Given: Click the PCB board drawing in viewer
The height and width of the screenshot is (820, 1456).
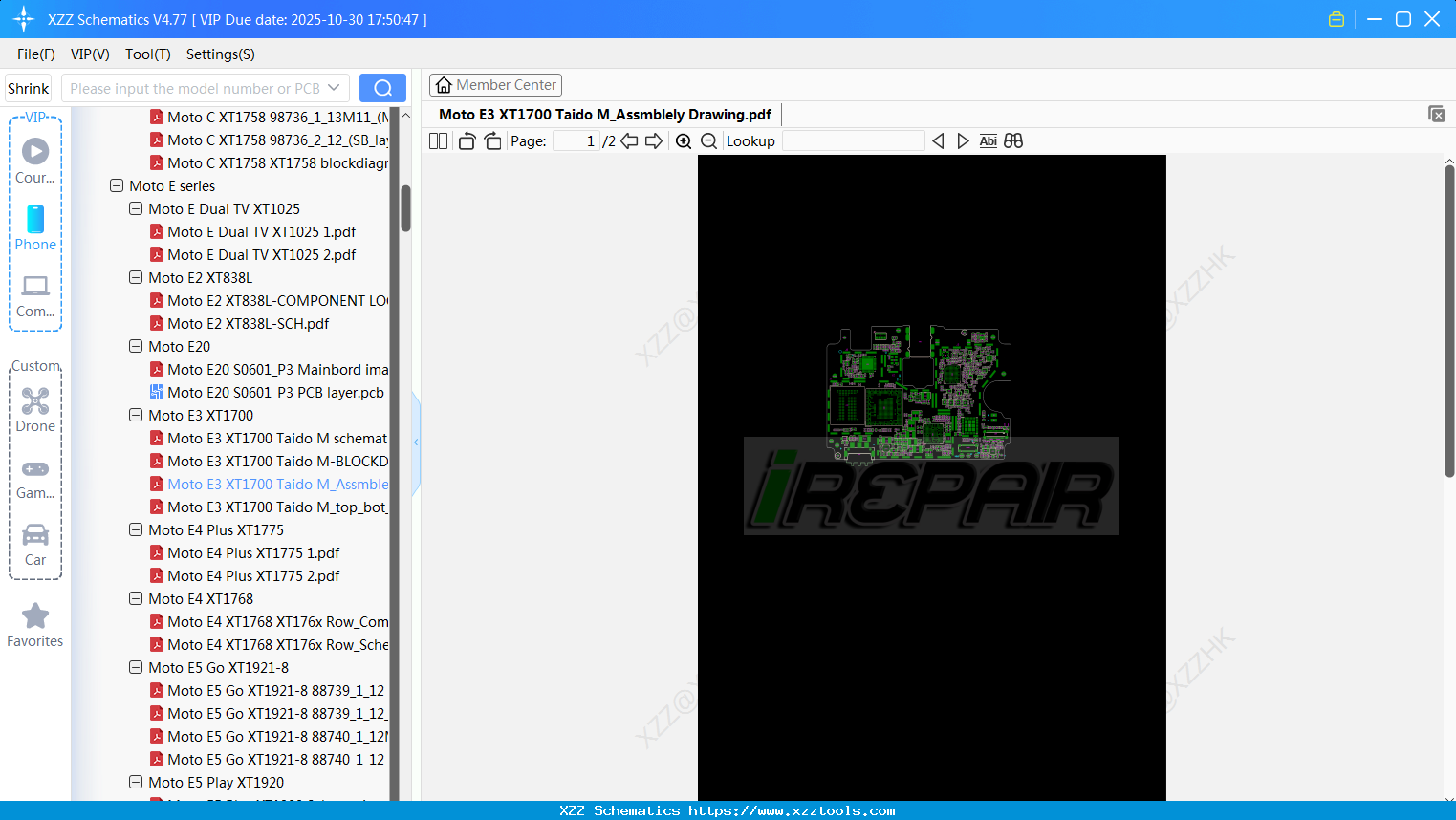Looking at the screenshot, I should (x=919, y=394).
